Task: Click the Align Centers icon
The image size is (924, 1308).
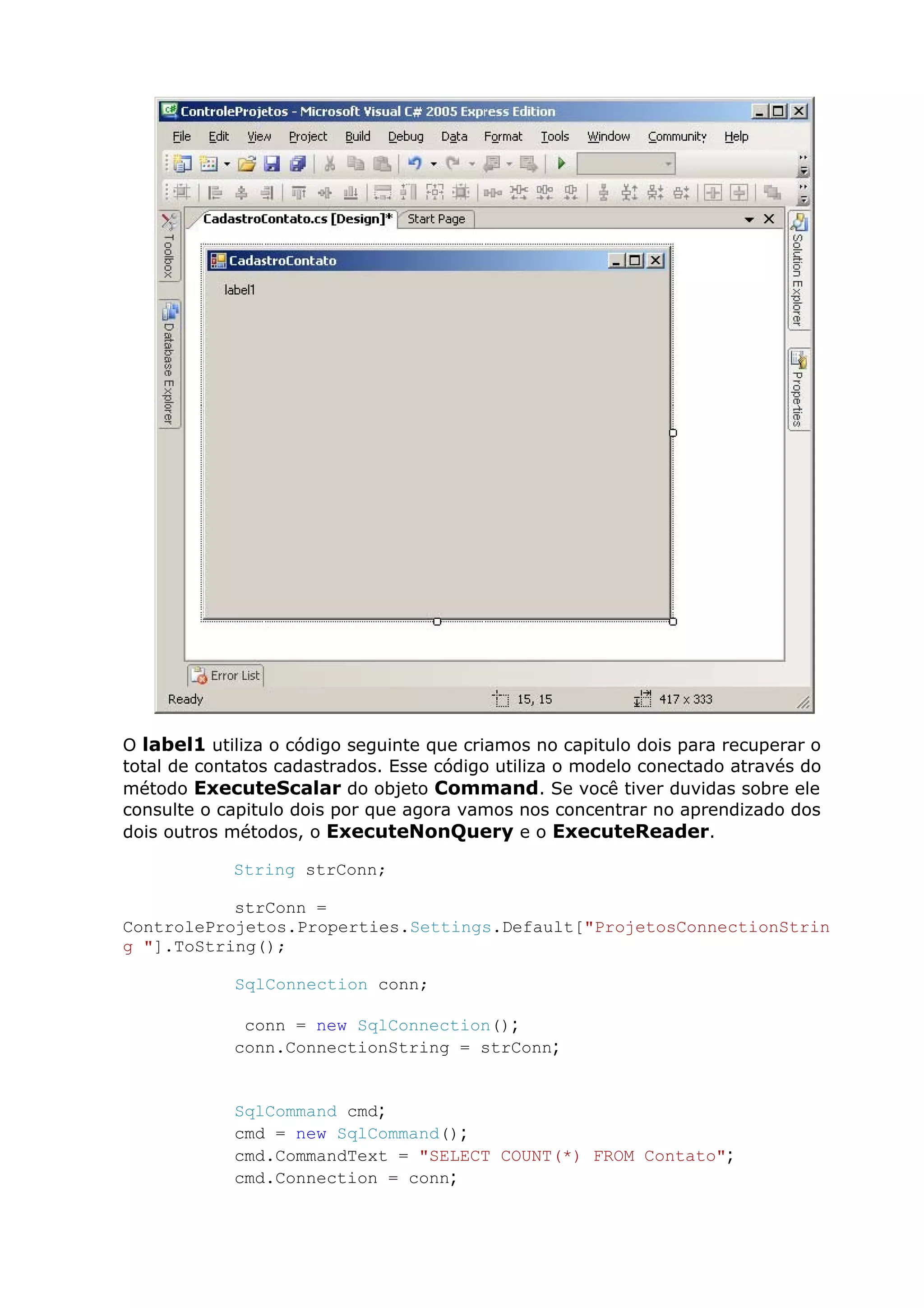Action: (x=241, y=193)
